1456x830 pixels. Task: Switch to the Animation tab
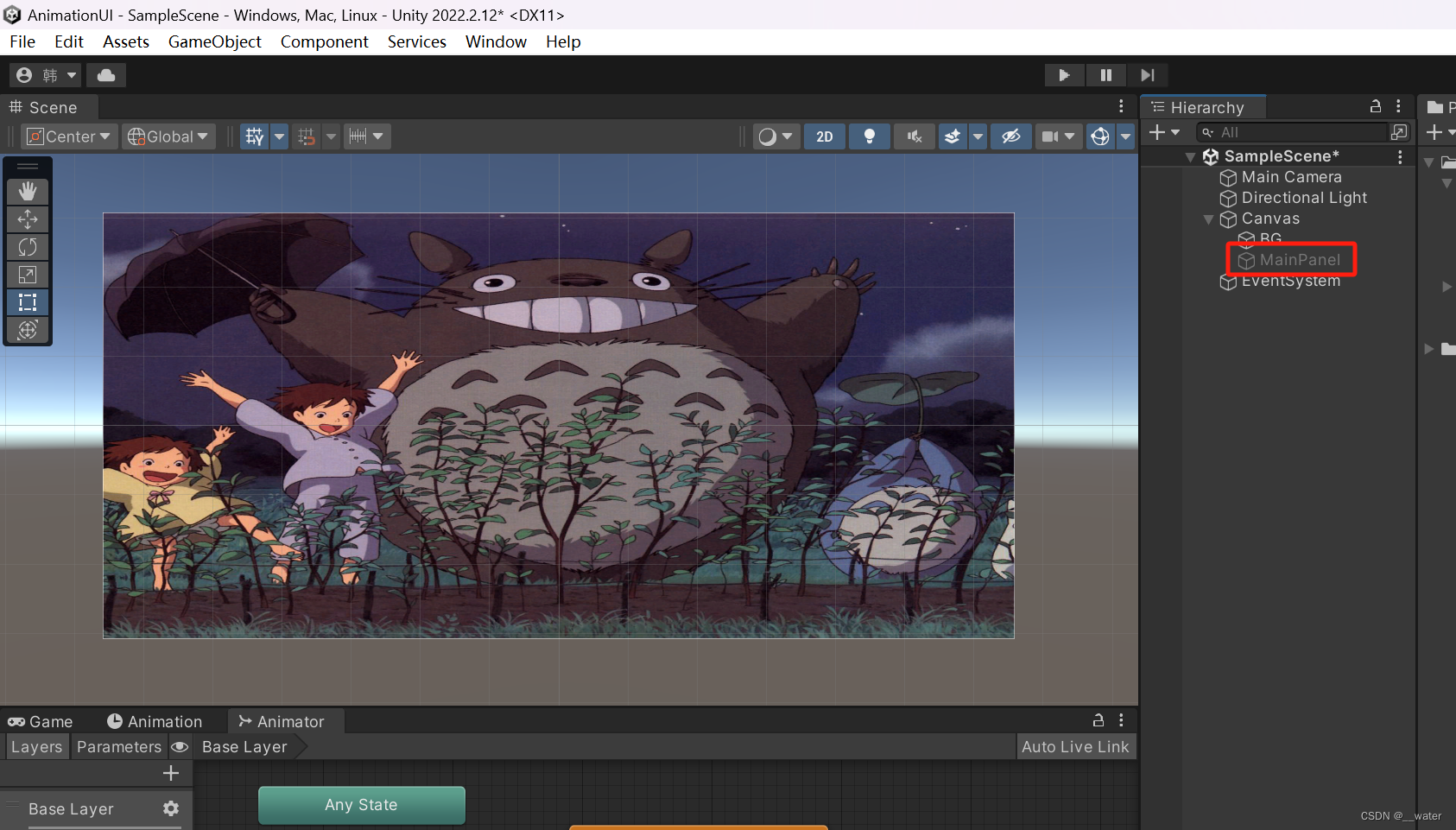point(155,721)
